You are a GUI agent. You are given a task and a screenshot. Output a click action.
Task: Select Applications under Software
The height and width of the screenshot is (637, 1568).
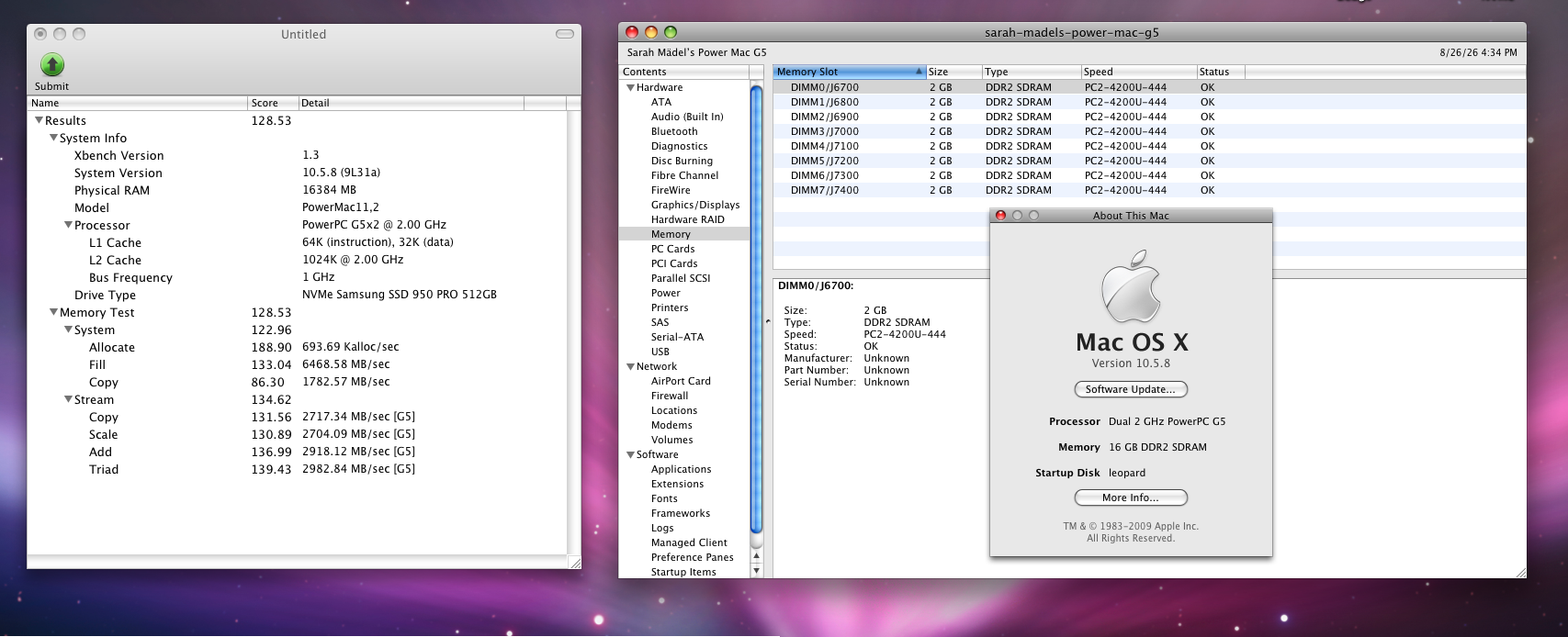pyautogui.click(x=681, y=469)
